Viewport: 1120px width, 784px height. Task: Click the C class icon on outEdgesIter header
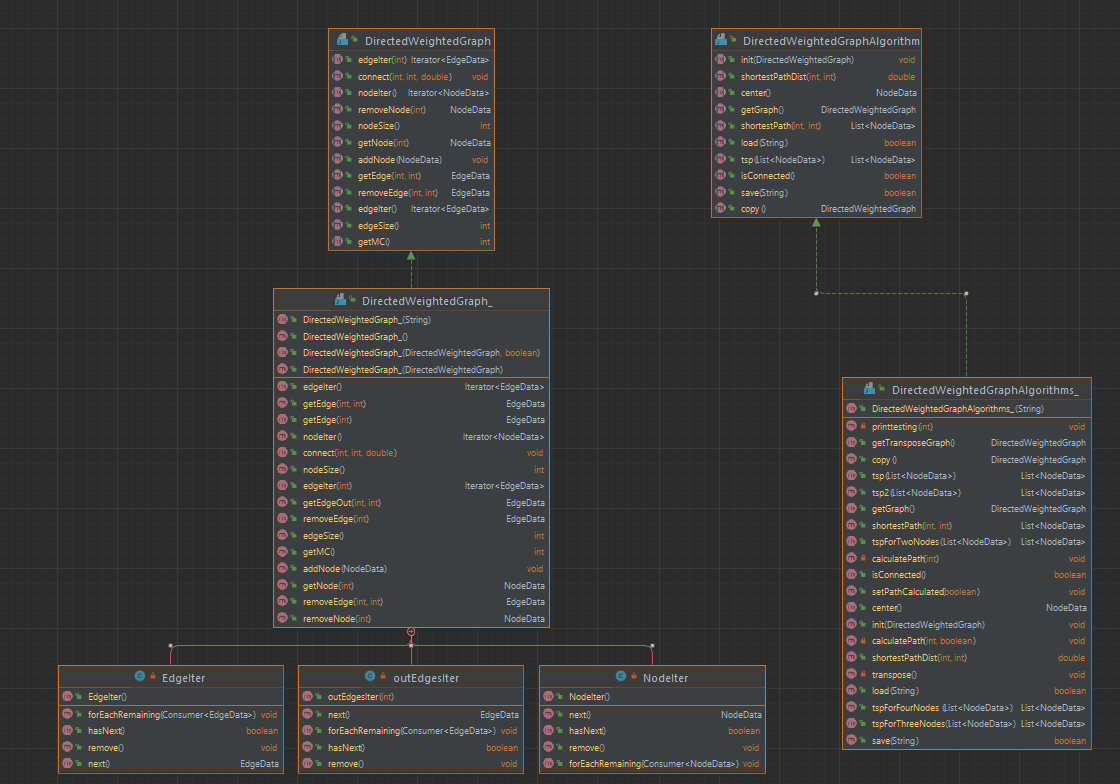[x=370, y=677]
